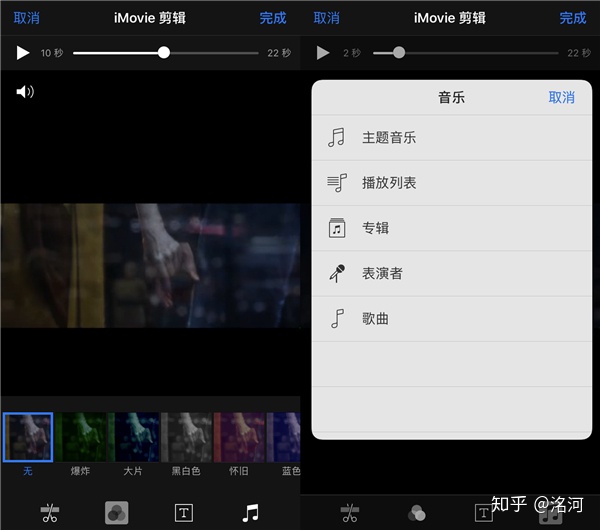Image resolution: width=600 pixels, height=530 pixels.
Task: Open the music tool in left screen
Action: pos(251,513)
